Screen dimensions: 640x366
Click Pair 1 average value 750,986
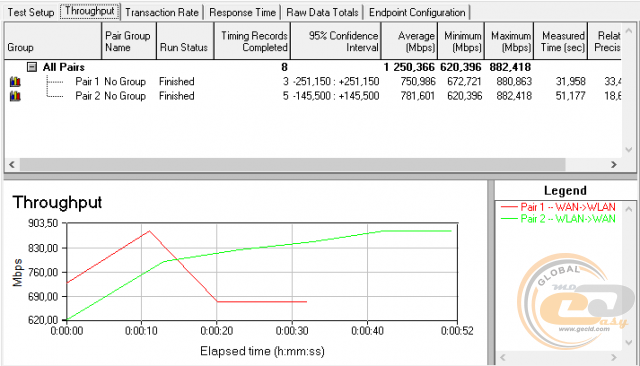418,82
